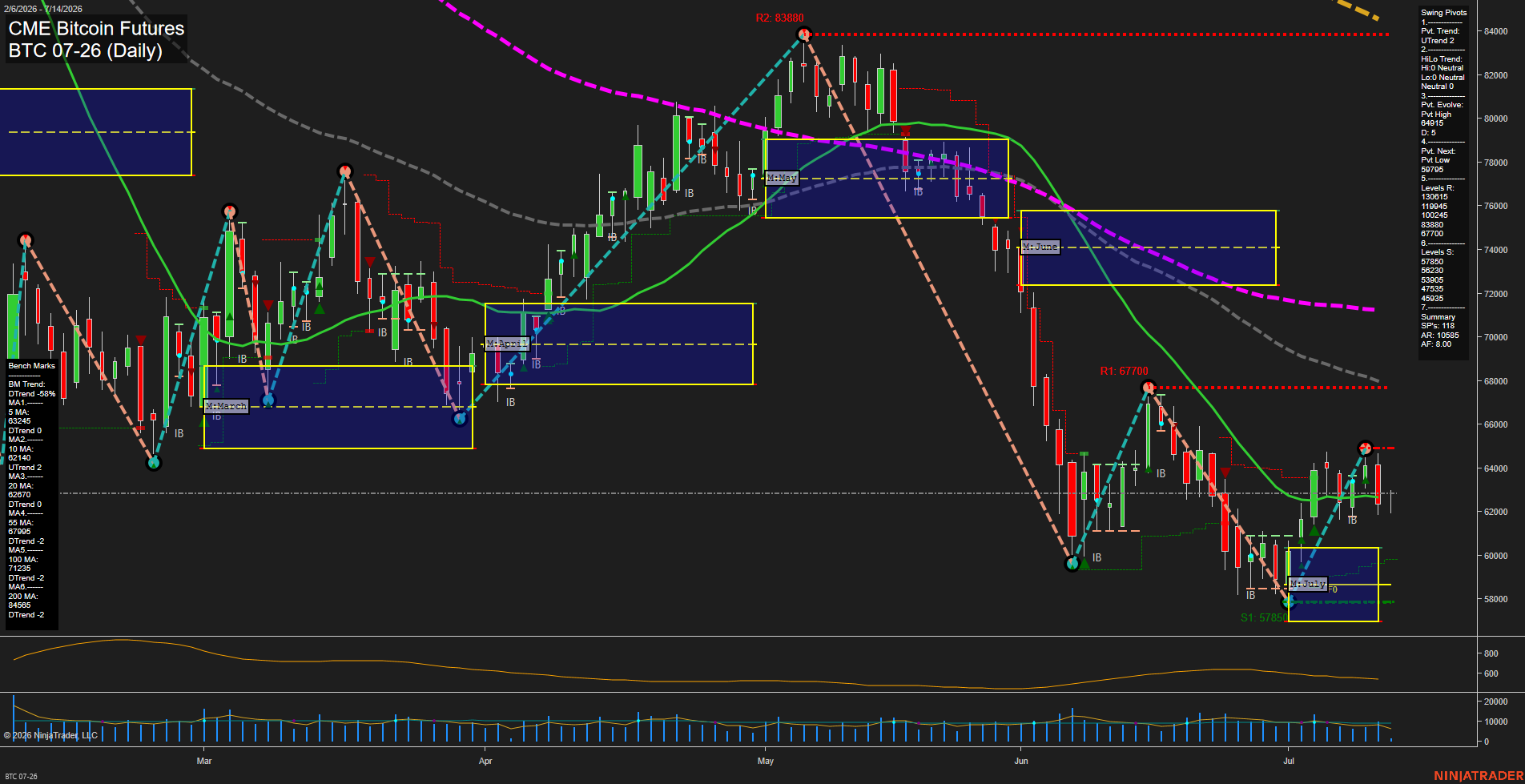Click the 10 MA value 62140
The image size is (1525, 784).
click(x=19, y=458)
